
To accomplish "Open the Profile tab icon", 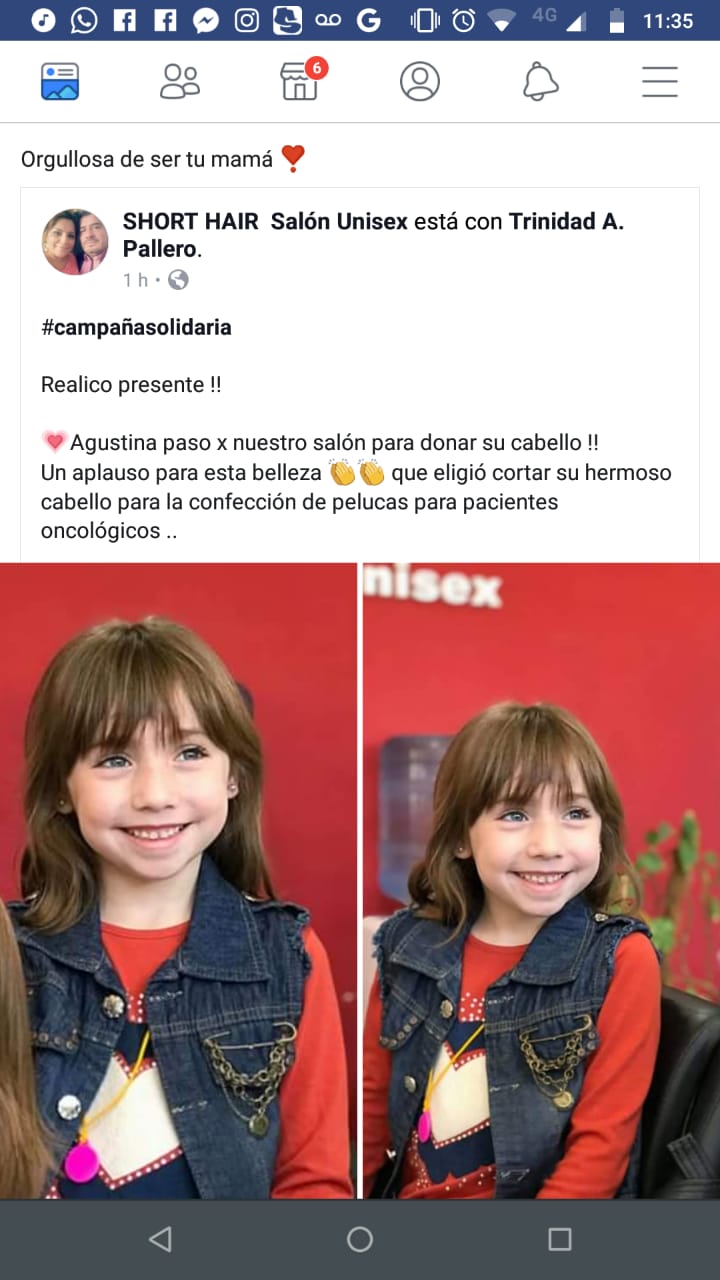I will (420, 81).
